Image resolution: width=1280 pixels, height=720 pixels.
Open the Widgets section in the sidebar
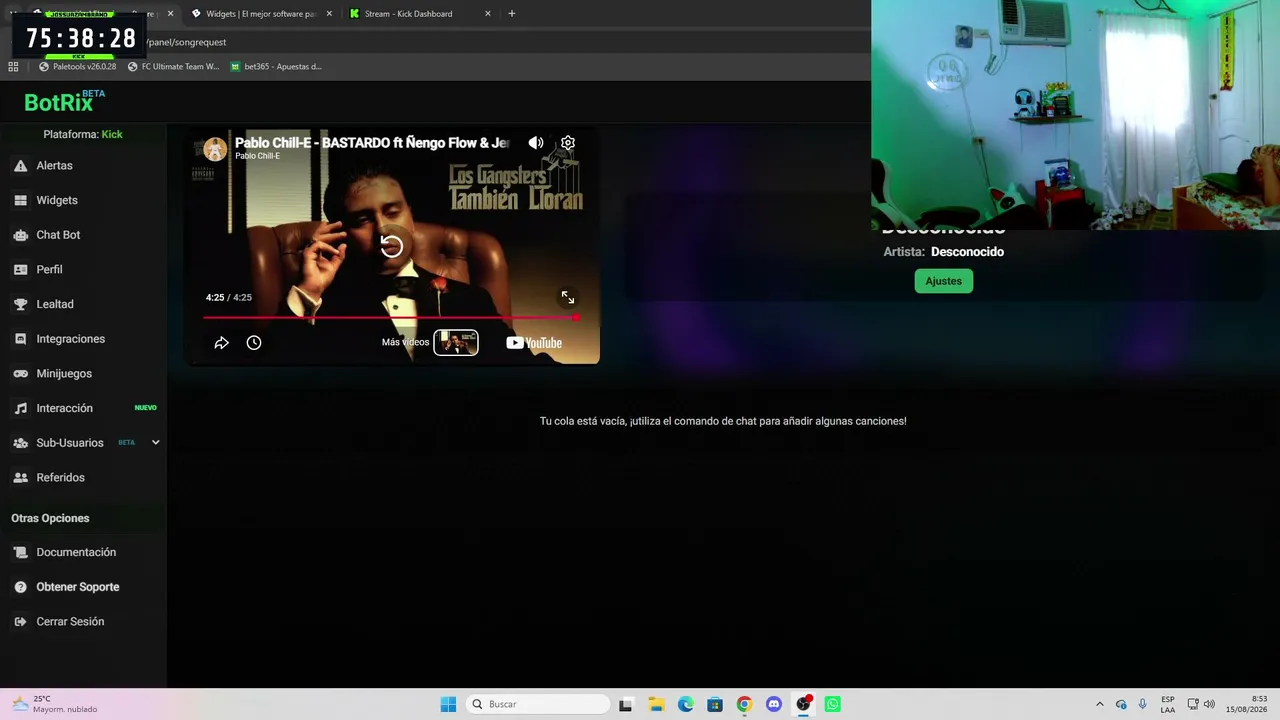pyautogui.click(x=57, y=200)
